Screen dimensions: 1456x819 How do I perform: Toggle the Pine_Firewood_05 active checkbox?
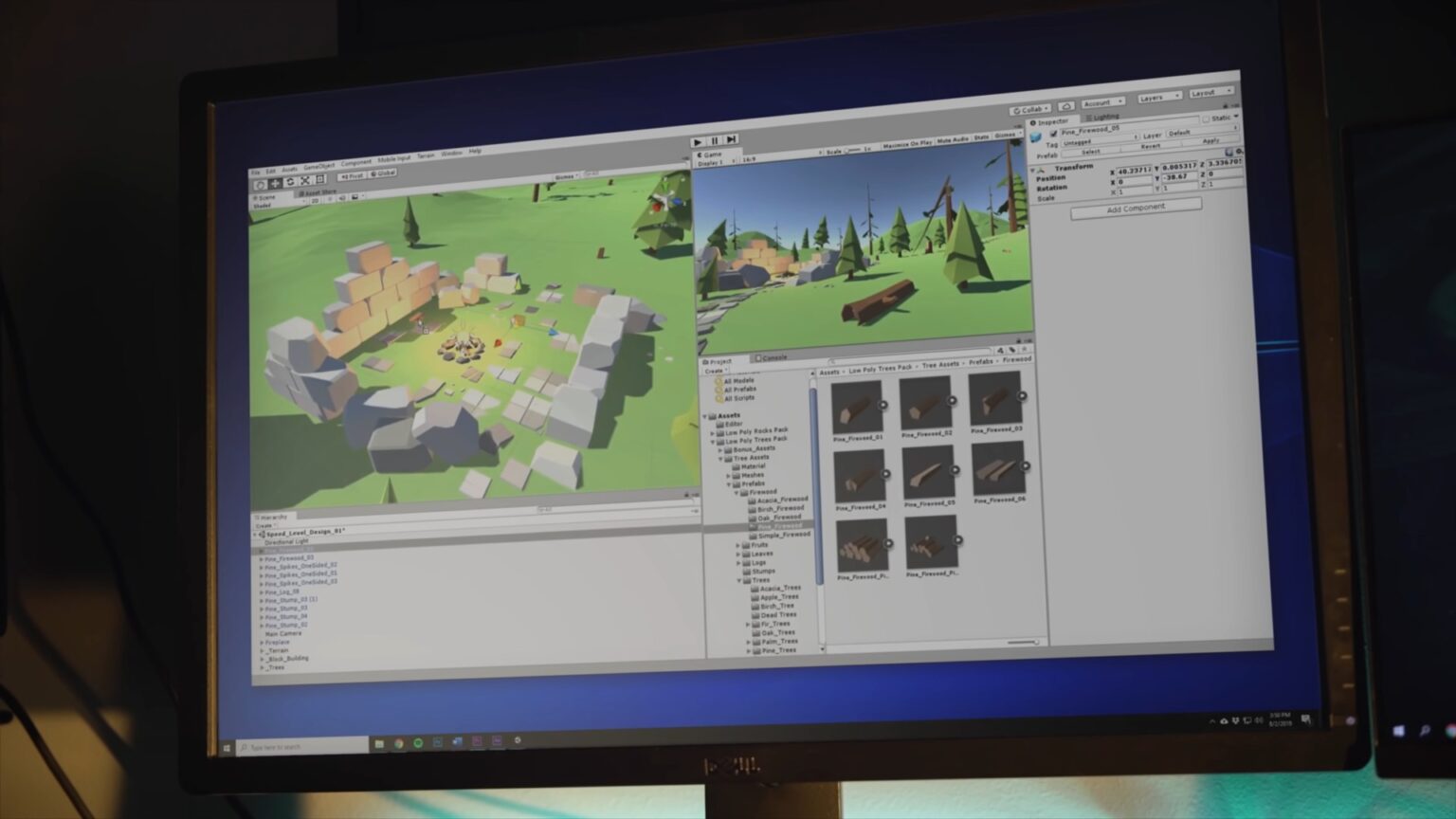pyautogui.click(x=1053, y=133)
